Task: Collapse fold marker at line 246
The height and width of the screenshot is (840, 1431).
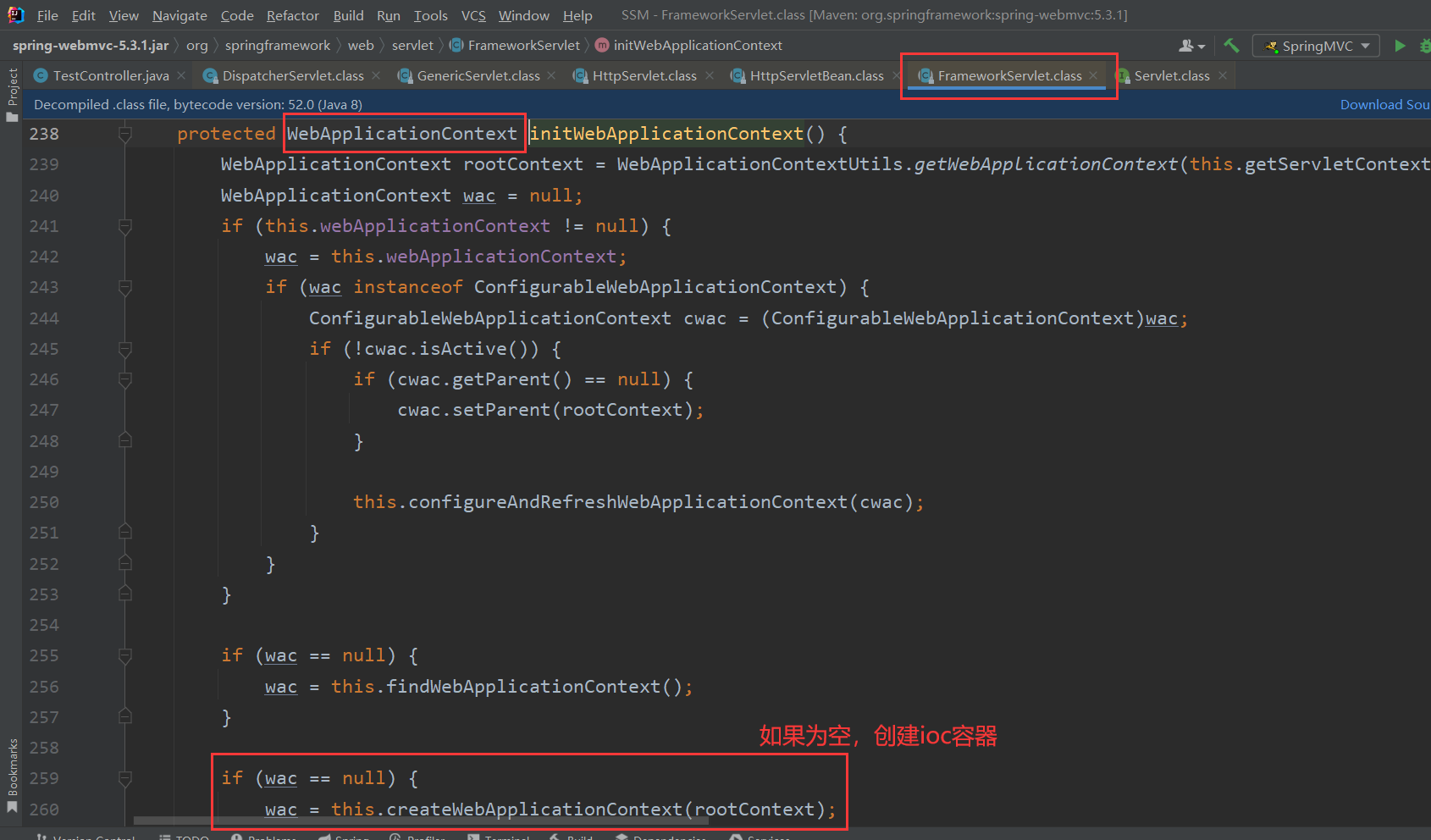Action: coord(125,379)
